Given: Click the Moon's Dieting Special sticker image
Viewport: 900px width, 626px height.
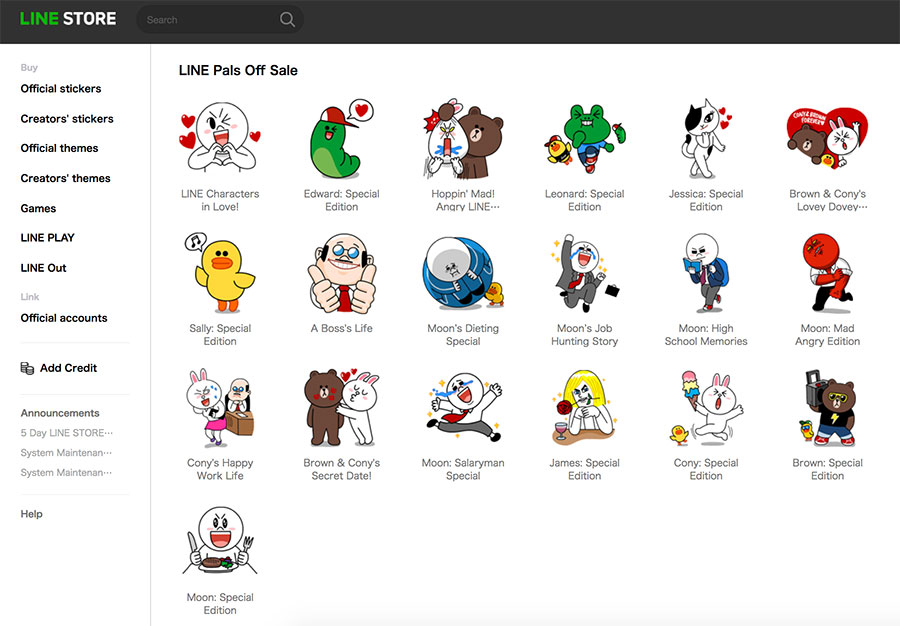Looking at the screenshot, I should pyautogui.click(x=463, y=275).
